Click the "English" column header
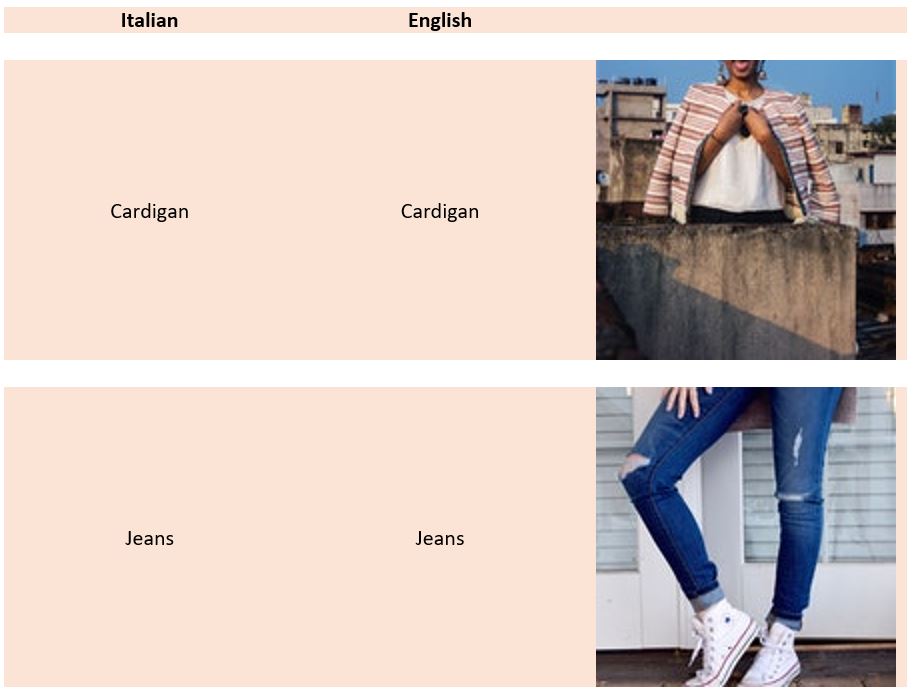The height and width of the screenshot is (696, 913). point(440,20)
